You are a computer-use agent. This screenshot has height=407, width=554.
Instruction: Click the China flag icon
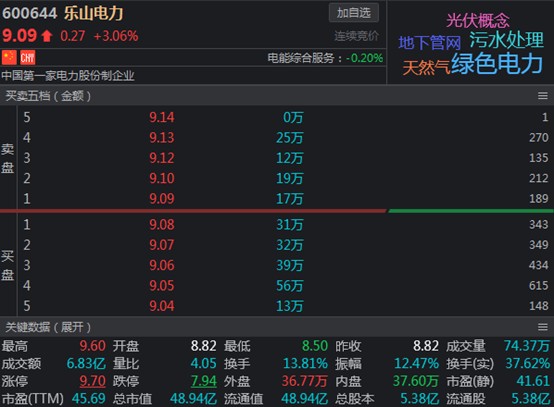point(9,58)
